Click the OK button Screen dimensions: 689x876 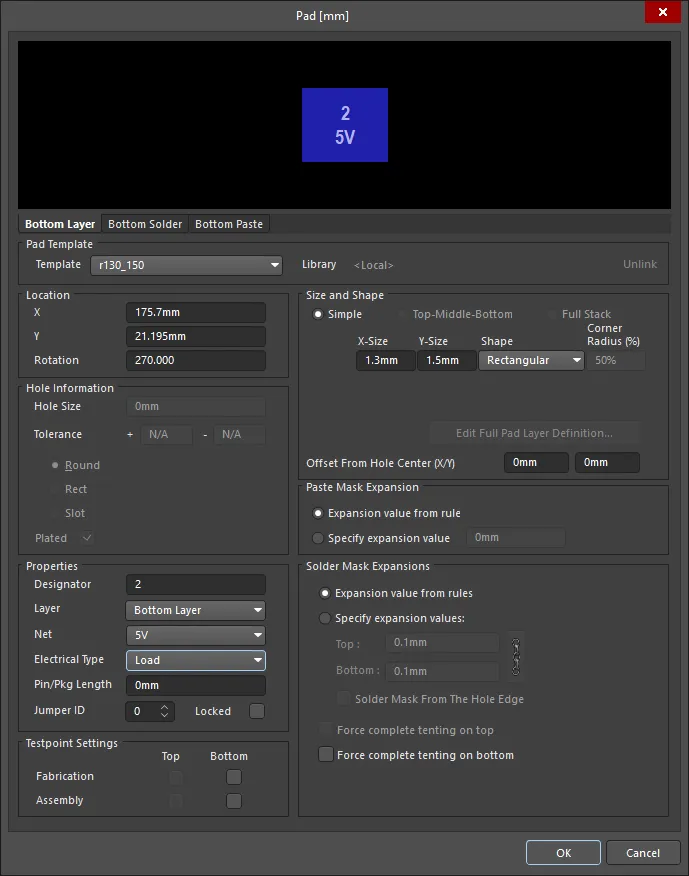[x=563, y=853]
